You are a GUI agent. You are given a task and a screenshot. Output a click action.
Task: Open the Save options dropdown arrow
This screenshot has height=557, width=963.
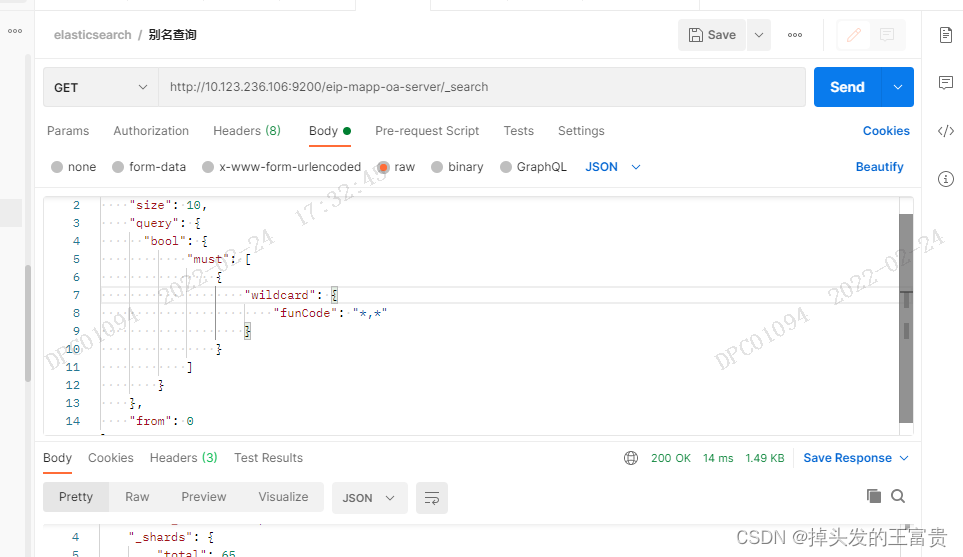coord(759,35)
